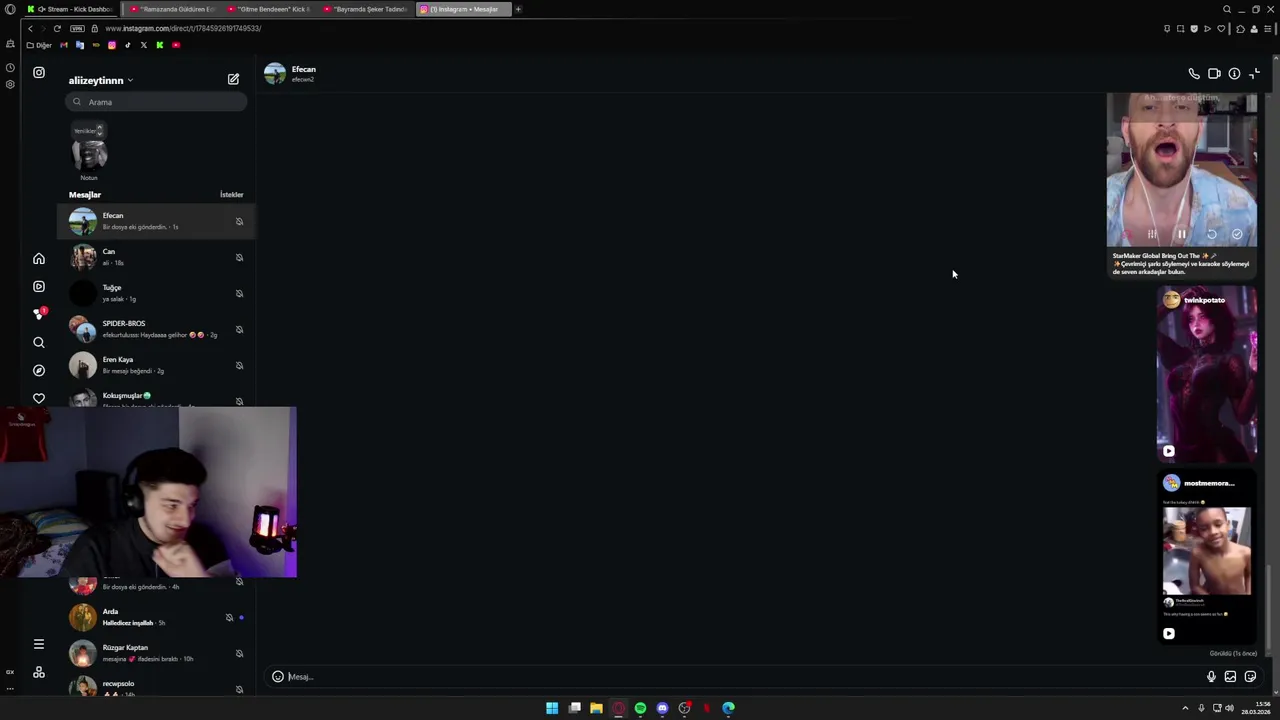Switch to "Bayramda Şeker Tadında" tab
This screenshot has width=1280, height=720.
[367, 9]
